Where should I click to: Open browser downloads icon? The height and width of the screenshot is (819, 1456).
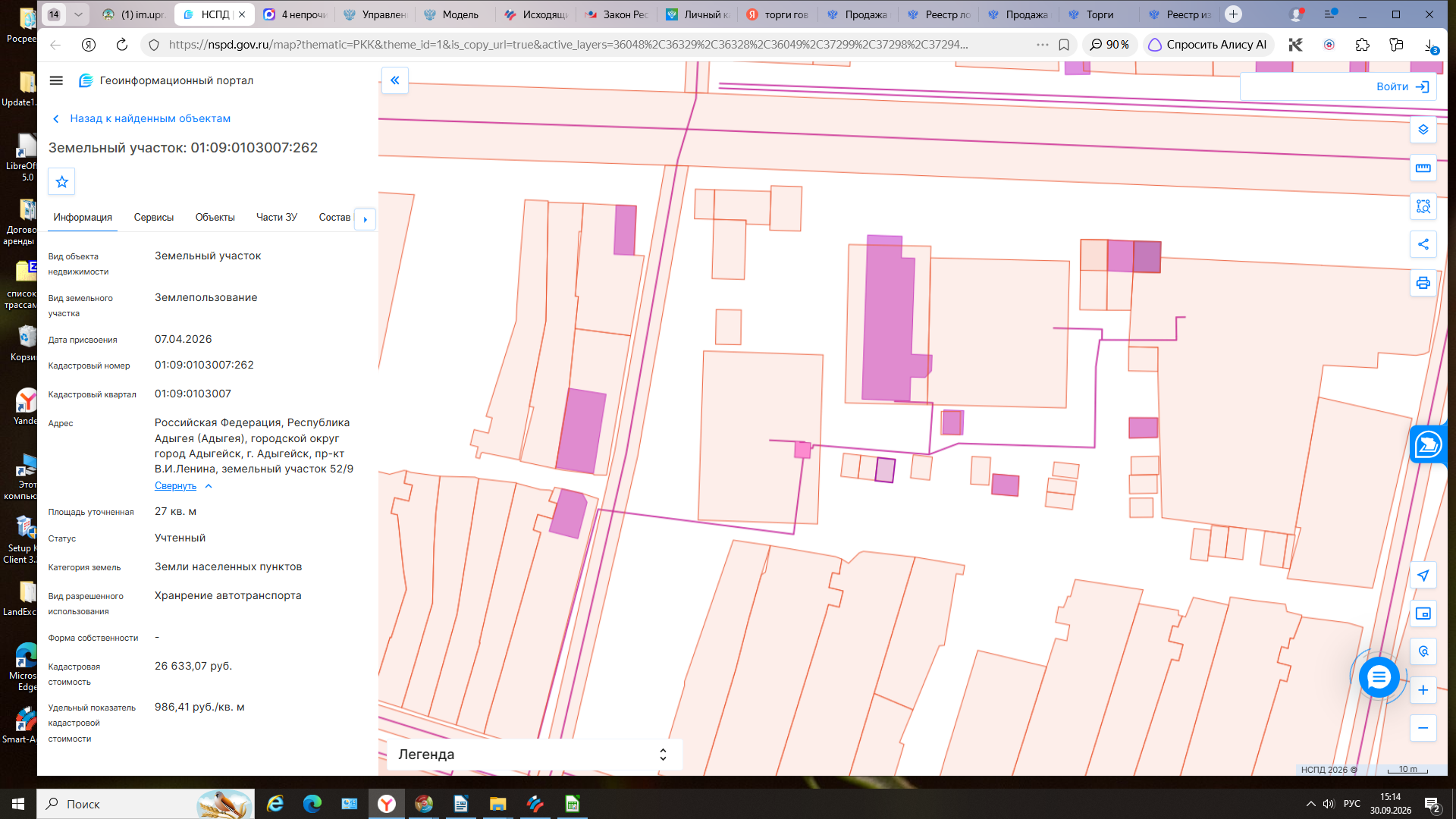1429,45
